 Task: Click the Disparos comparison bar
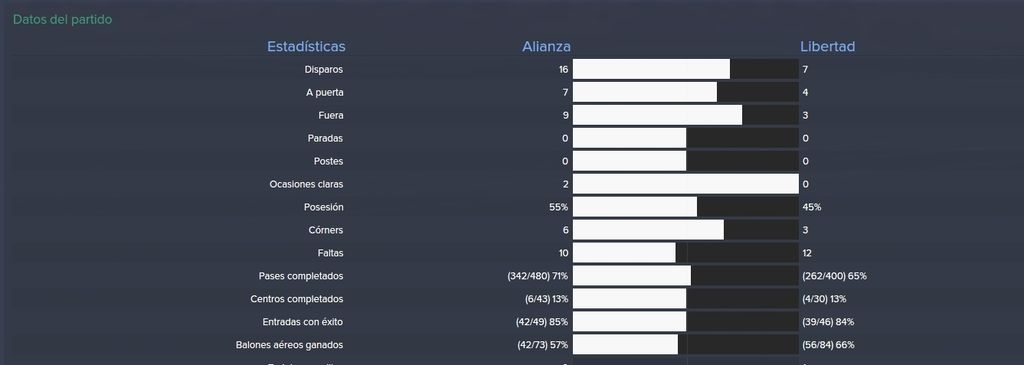686,69
